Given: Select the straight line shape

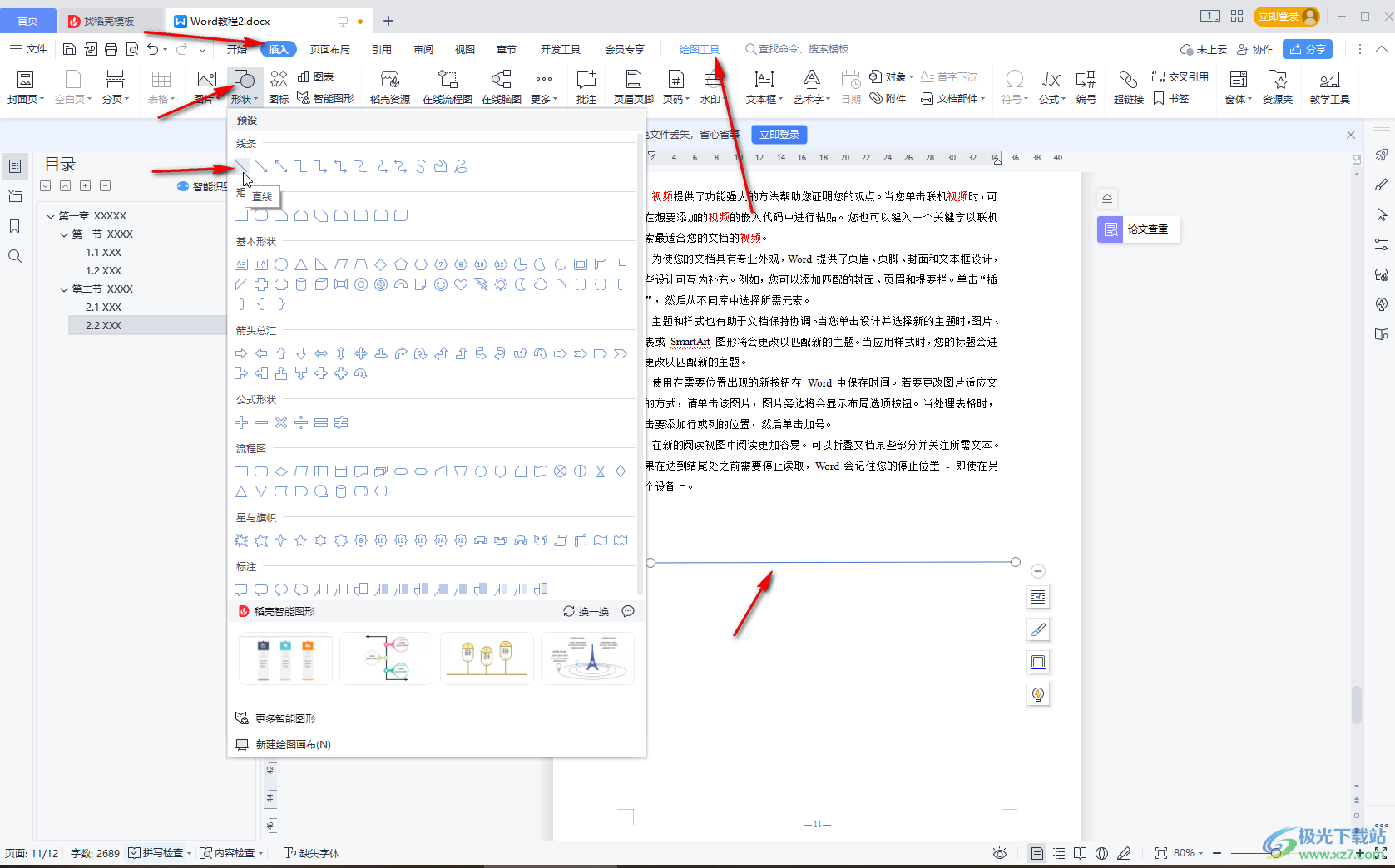Looking at the screenshot, I should point(241,166).
